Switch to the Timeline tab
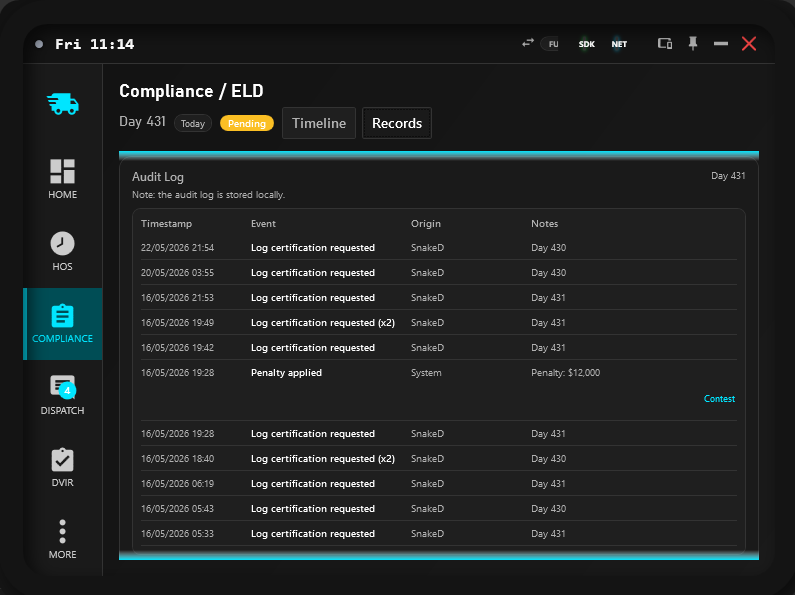Viewport: 795px width, 595px height. pyautogui.click(x=319, y=123)
